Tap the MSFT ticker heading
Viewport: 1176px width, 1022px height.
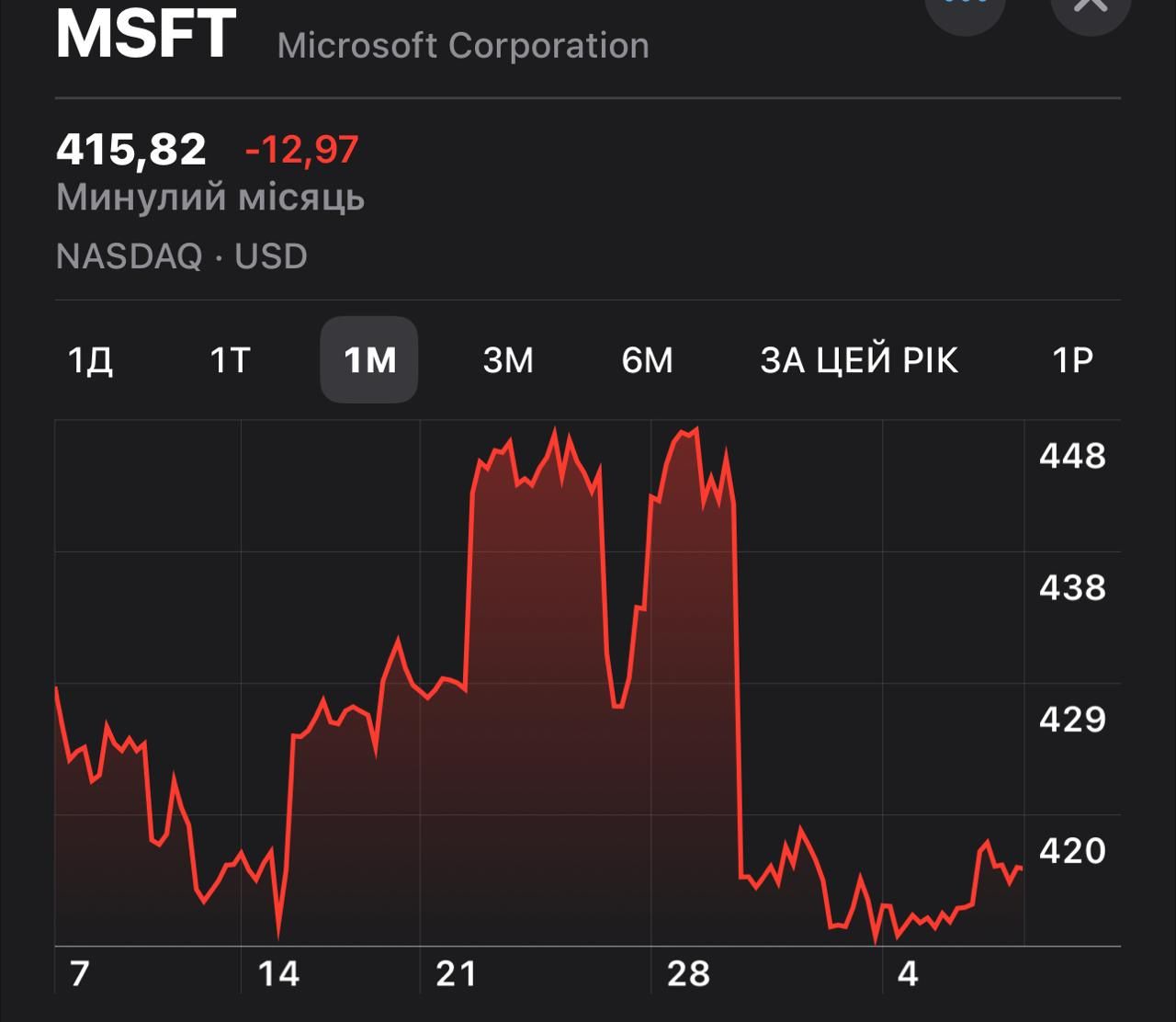(146, 35)
